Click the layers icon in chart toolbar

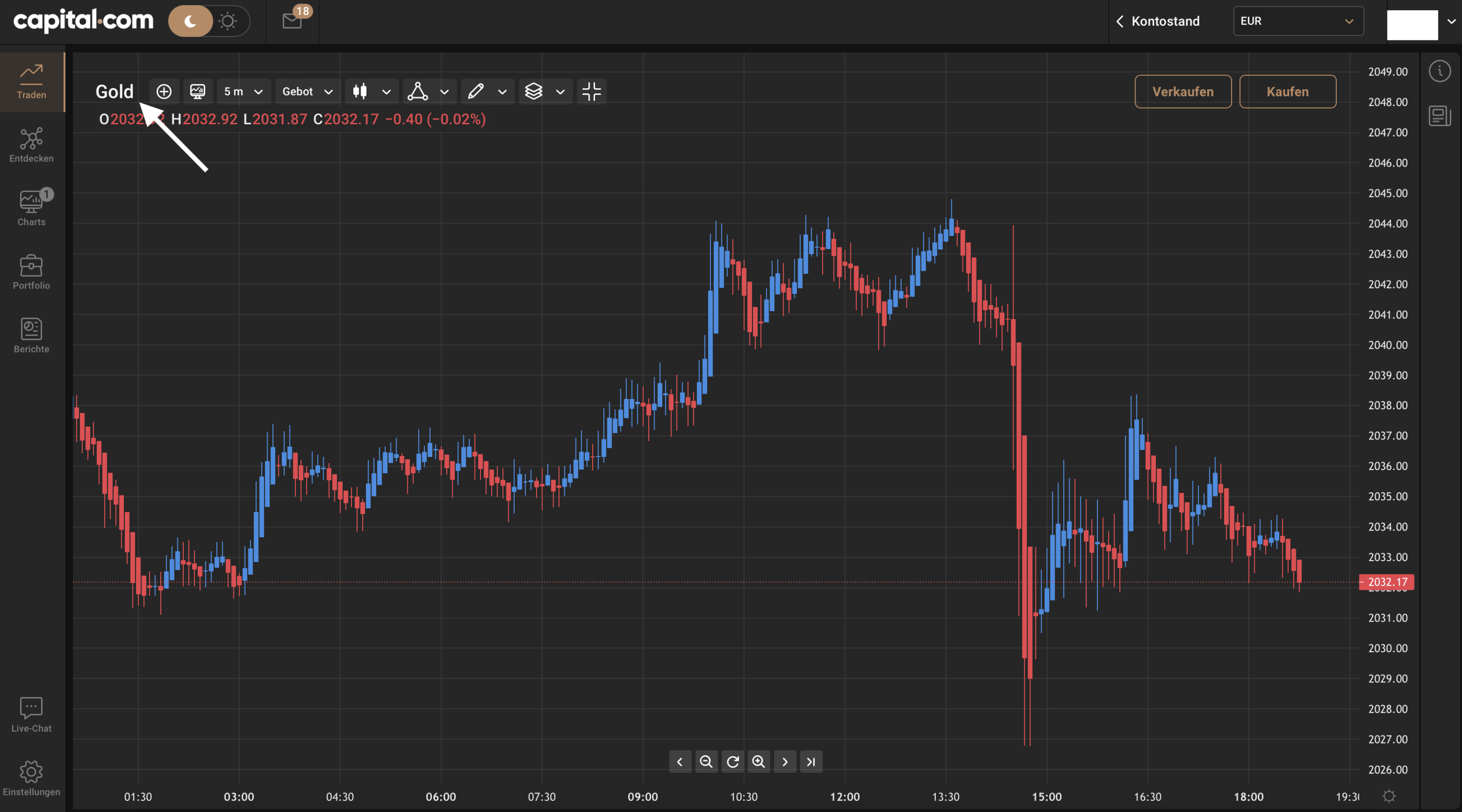coord(534,92)
